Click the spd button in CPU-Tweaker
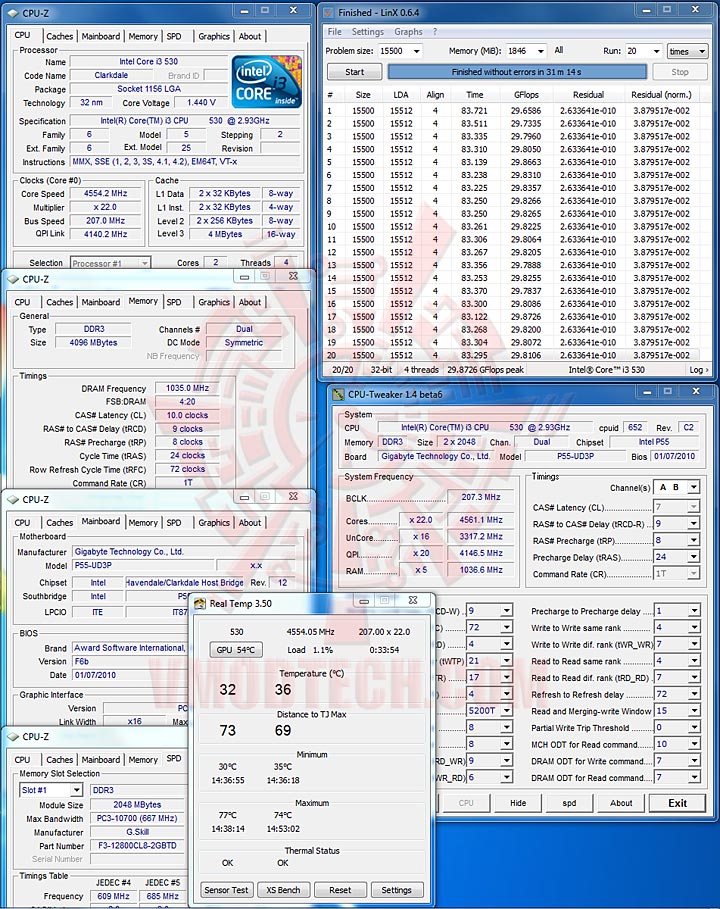This screenshot has height=909, width=720. point(569,803)
